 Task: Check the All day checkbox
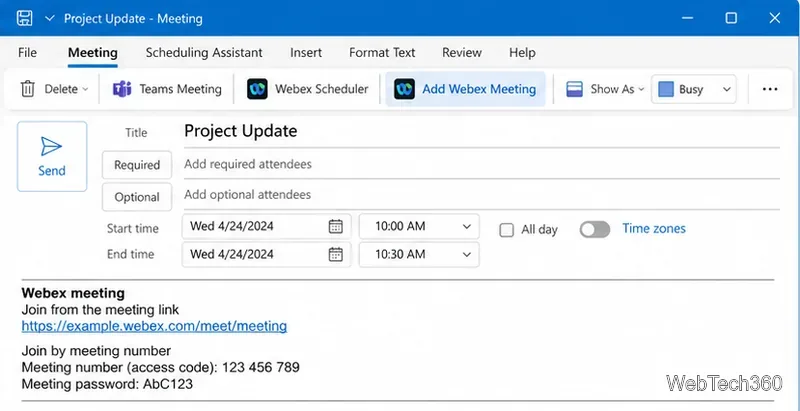coord(506,230)
